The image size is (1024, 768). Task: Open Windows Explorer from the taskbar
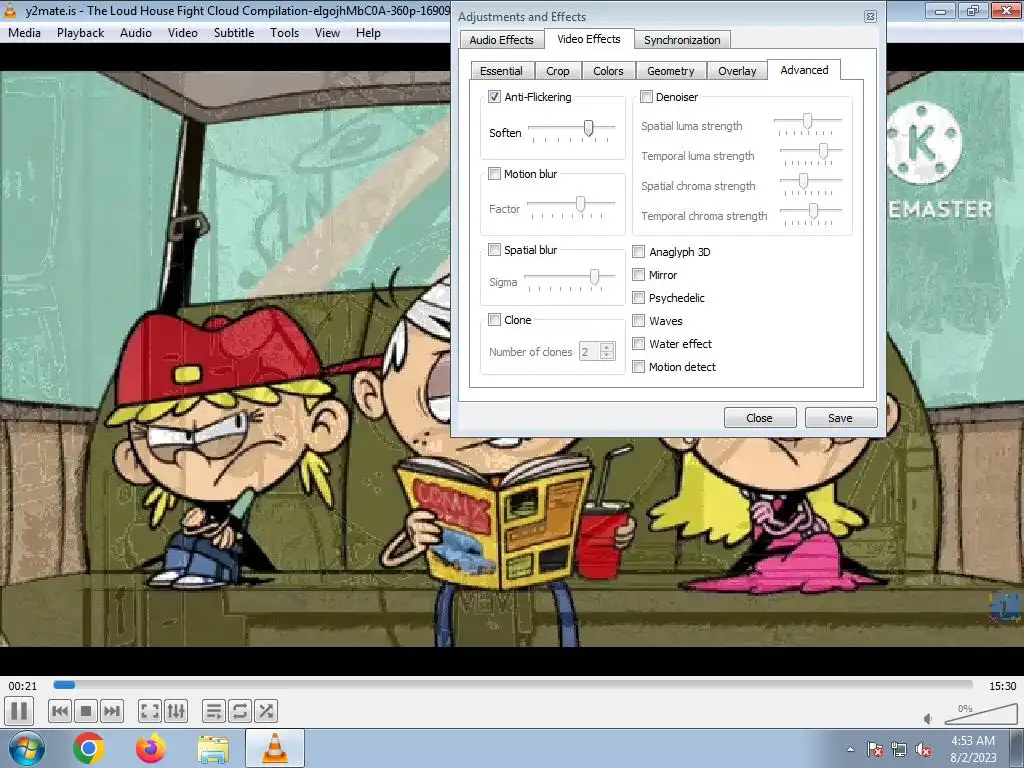click(213, 748)
